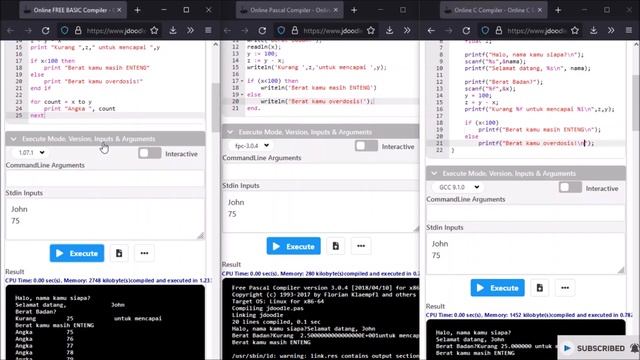Open the 1.07.1 version dropdown
Image resolution: width=640 pixels, height=360 pixels.
coord(31,153)
